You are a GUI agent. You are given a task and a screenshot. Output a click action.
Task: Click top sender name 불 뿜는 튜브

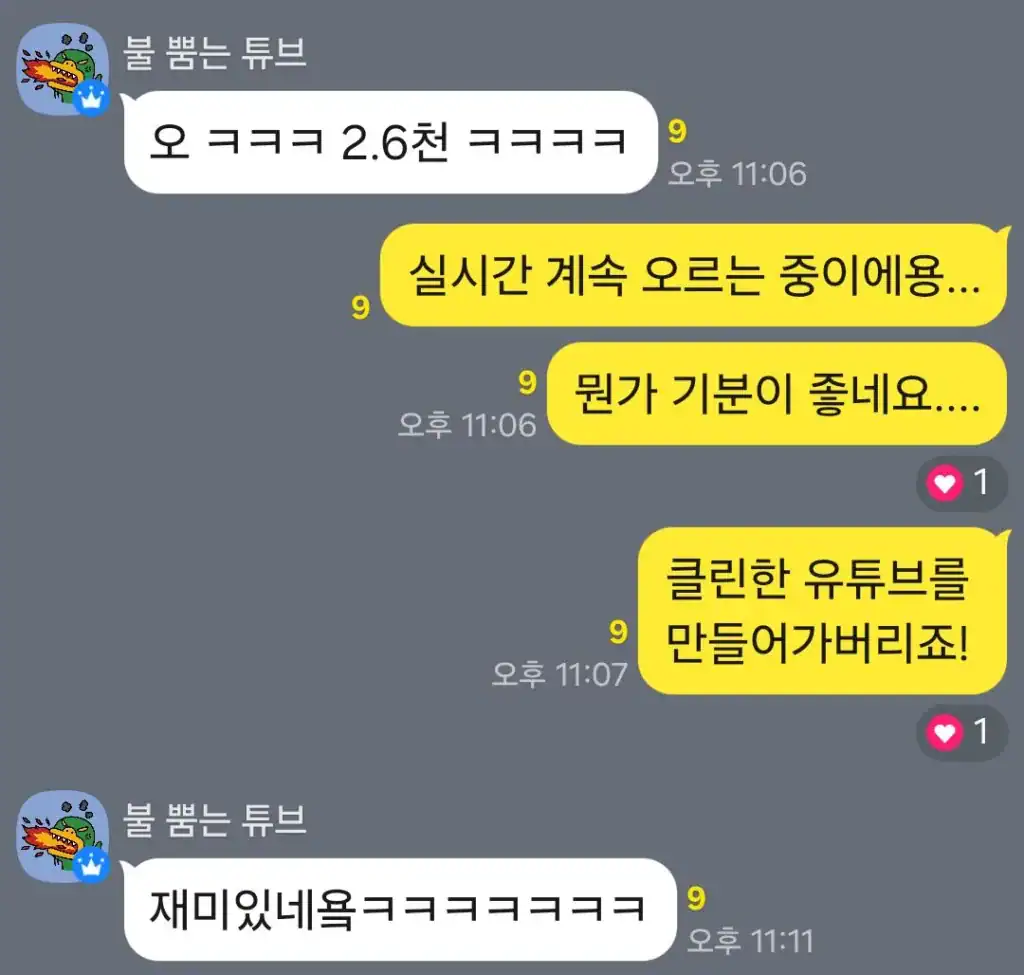pos(215,52)
